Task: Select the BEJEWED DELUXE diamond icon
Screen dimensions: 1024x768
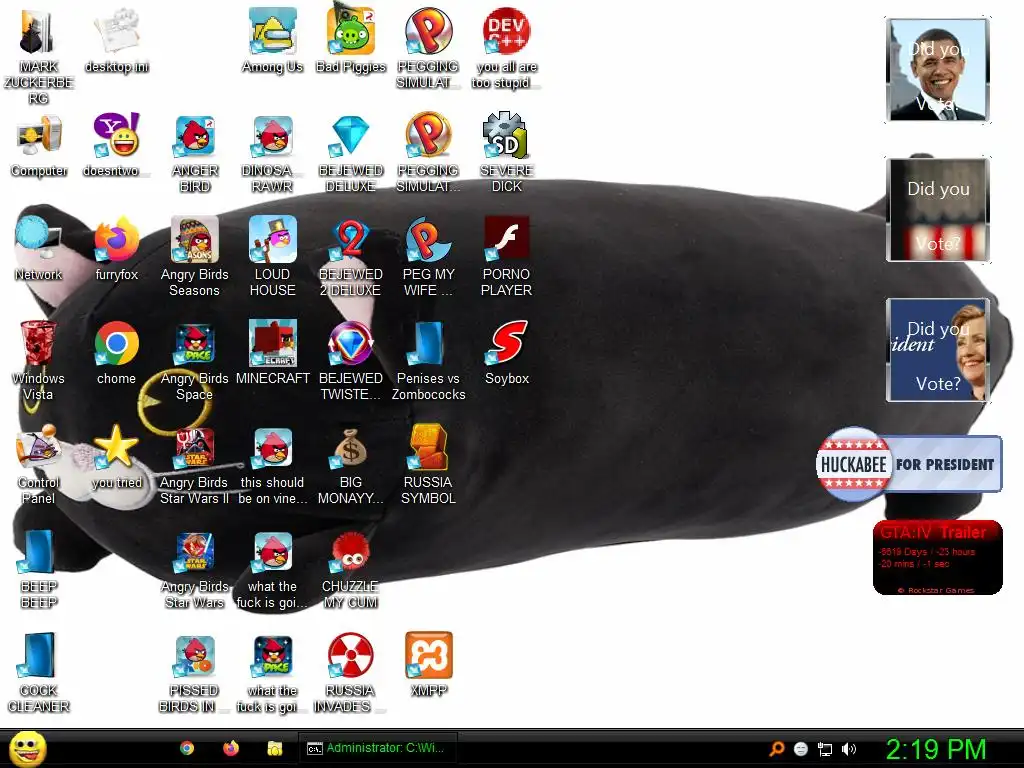Action: tap(351, 135)
